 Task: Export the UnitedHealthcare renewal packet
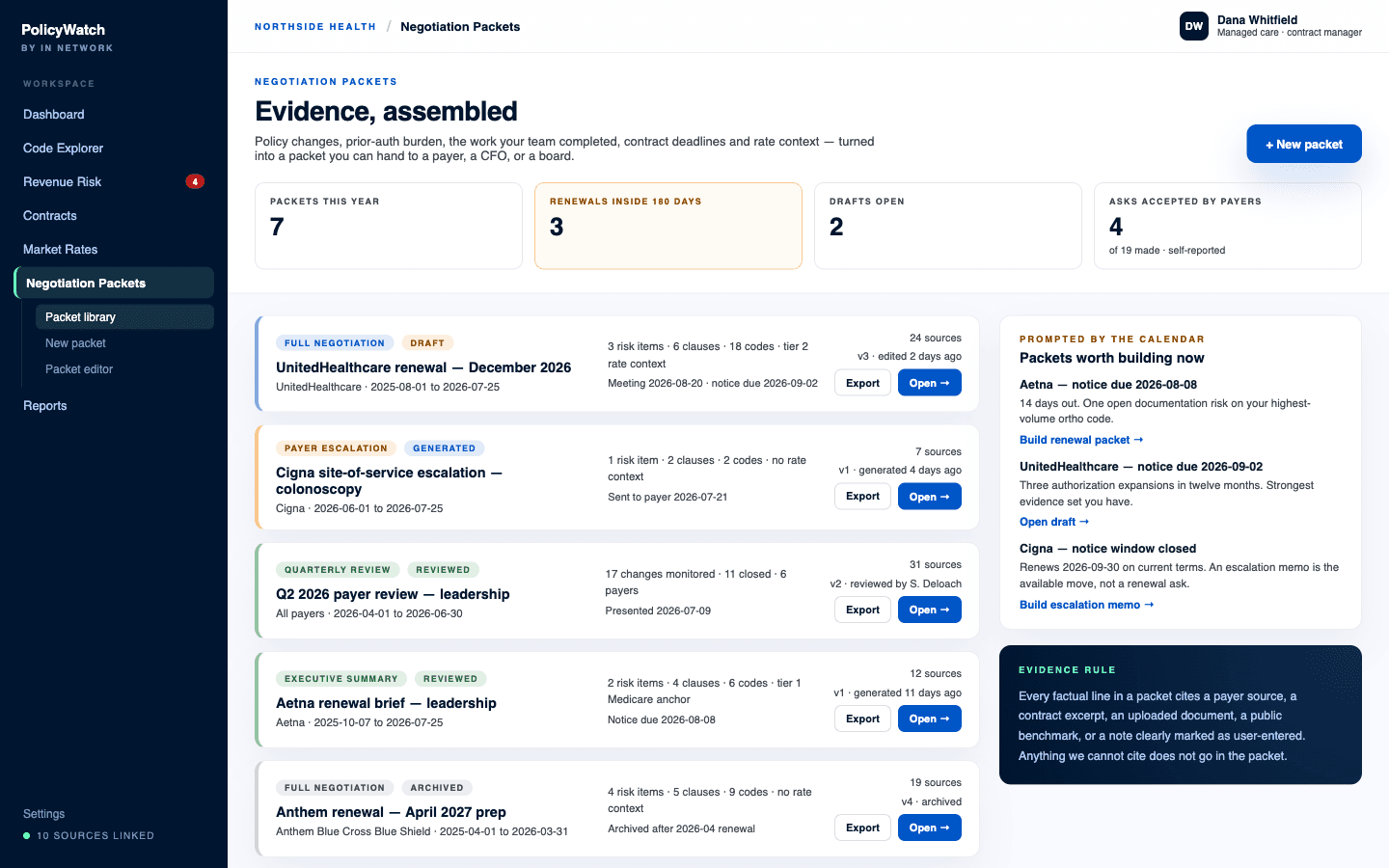(862, 383)
